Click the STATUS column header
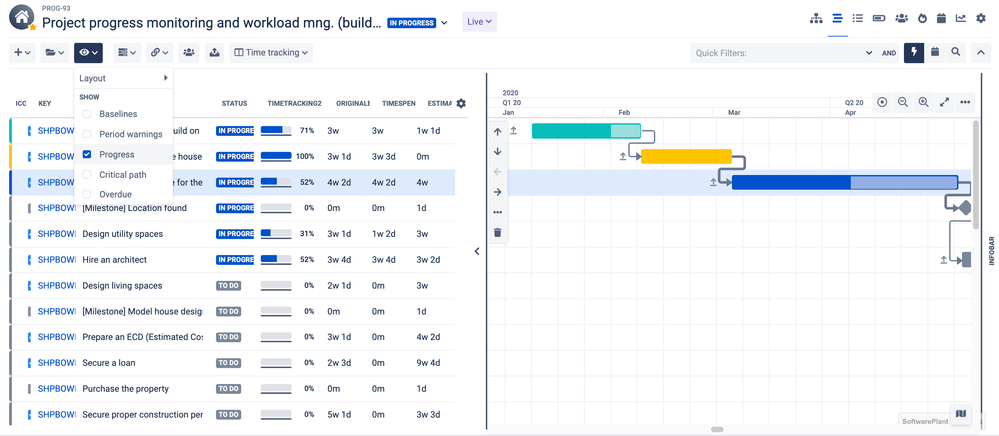This screenshot has width=999, height=436. (x=234, y=103)
